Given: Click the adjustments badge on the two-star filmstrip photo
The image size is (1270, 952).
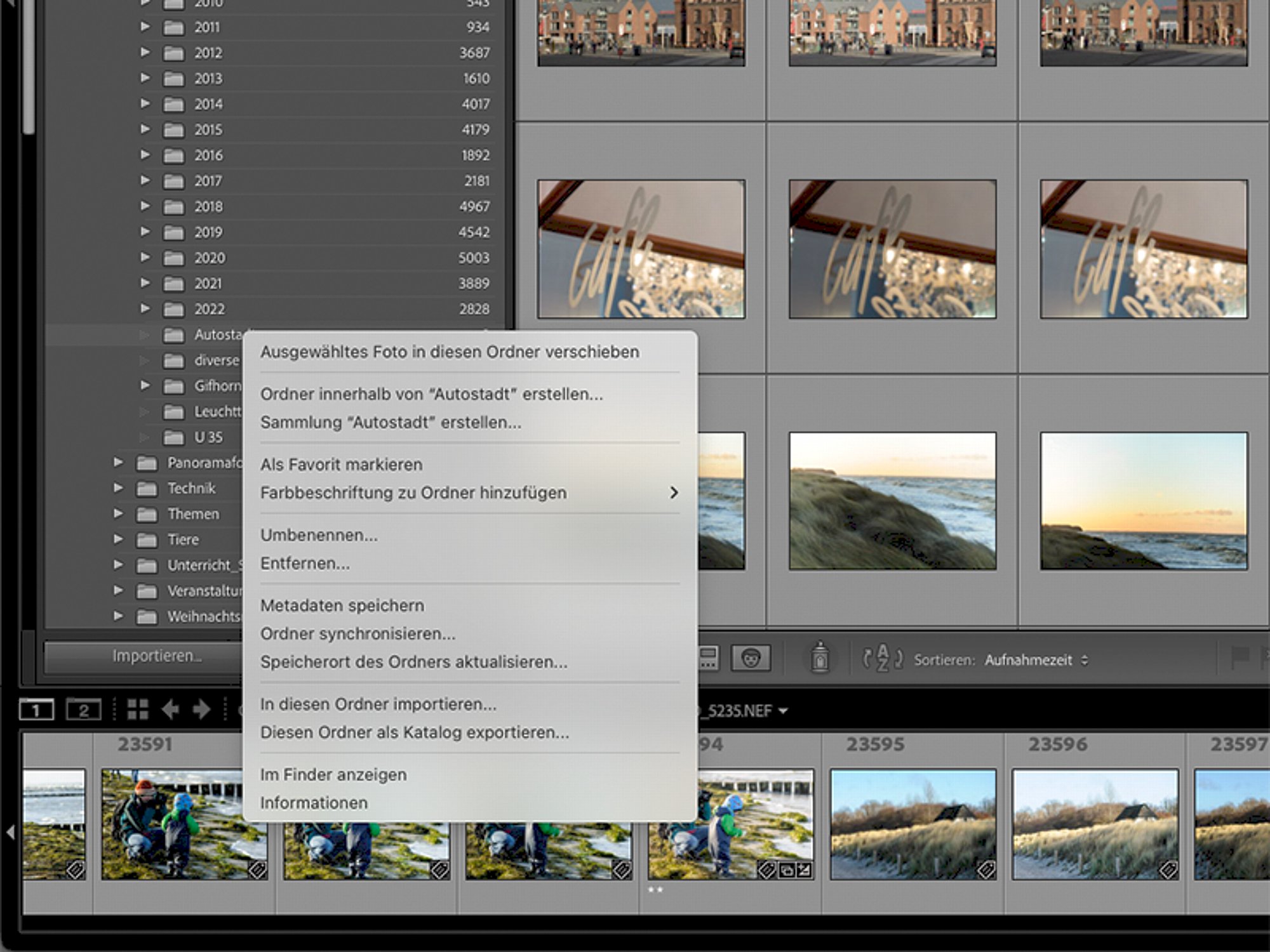Looking at the screenshot, I should click(x=804, y=871).
